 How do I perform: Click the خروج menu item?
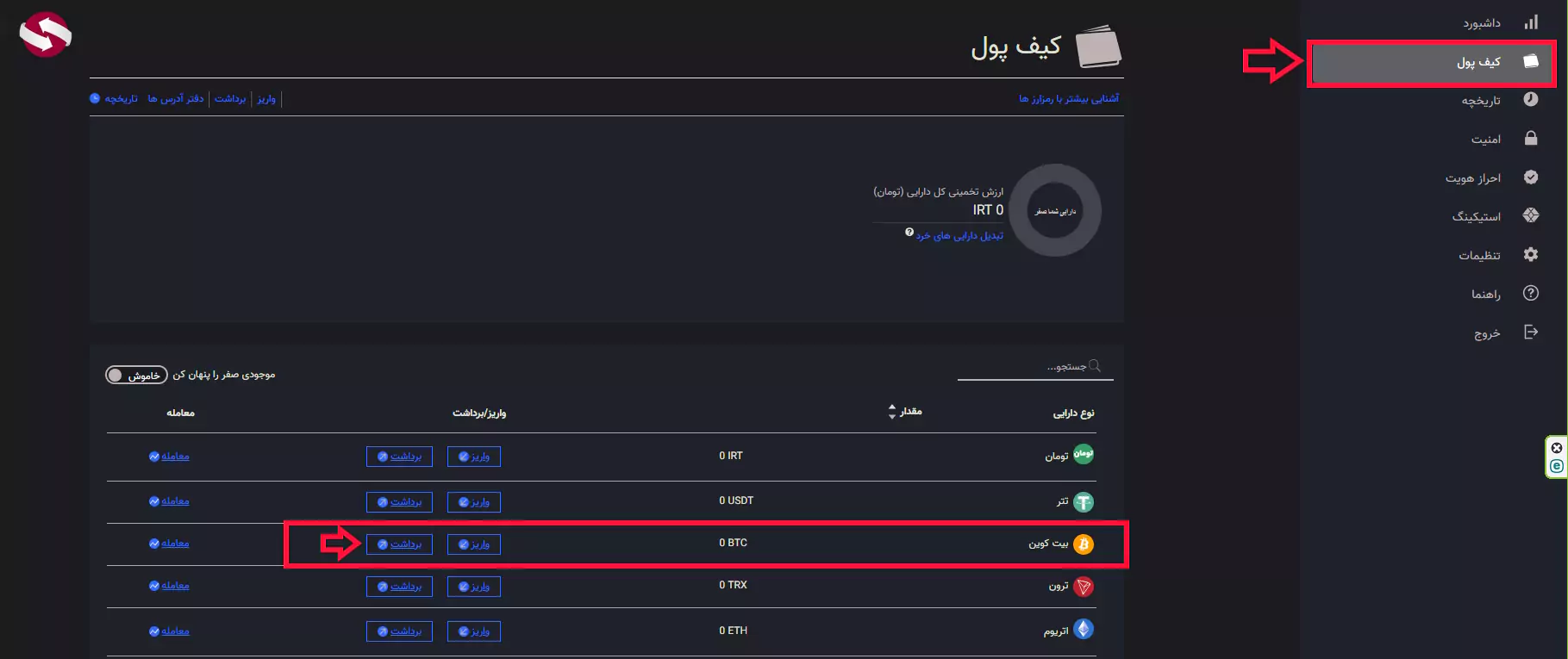pyautogui.click(x=1487, y=333)
